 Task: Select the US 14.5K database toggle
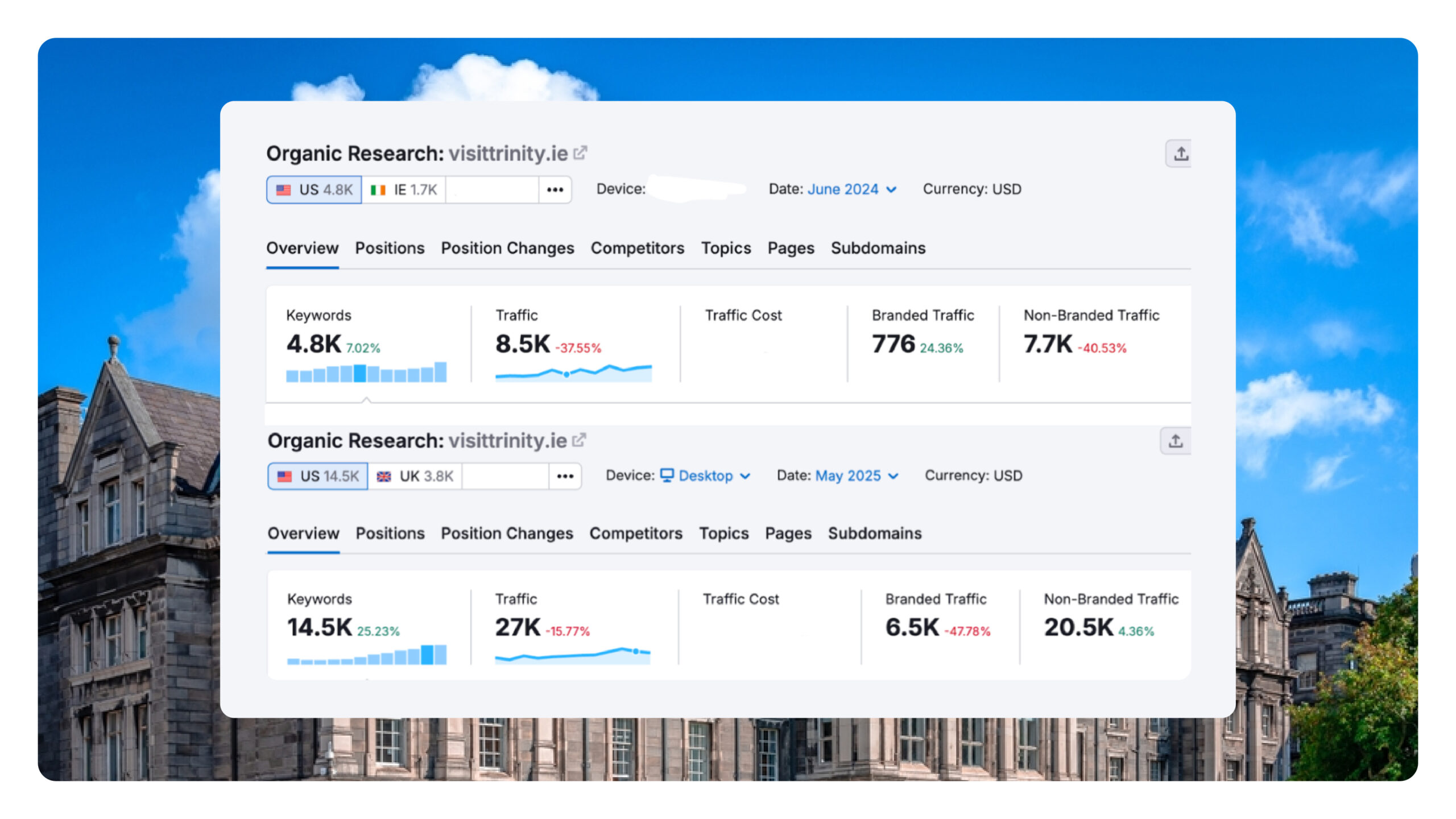click(318, 477)
